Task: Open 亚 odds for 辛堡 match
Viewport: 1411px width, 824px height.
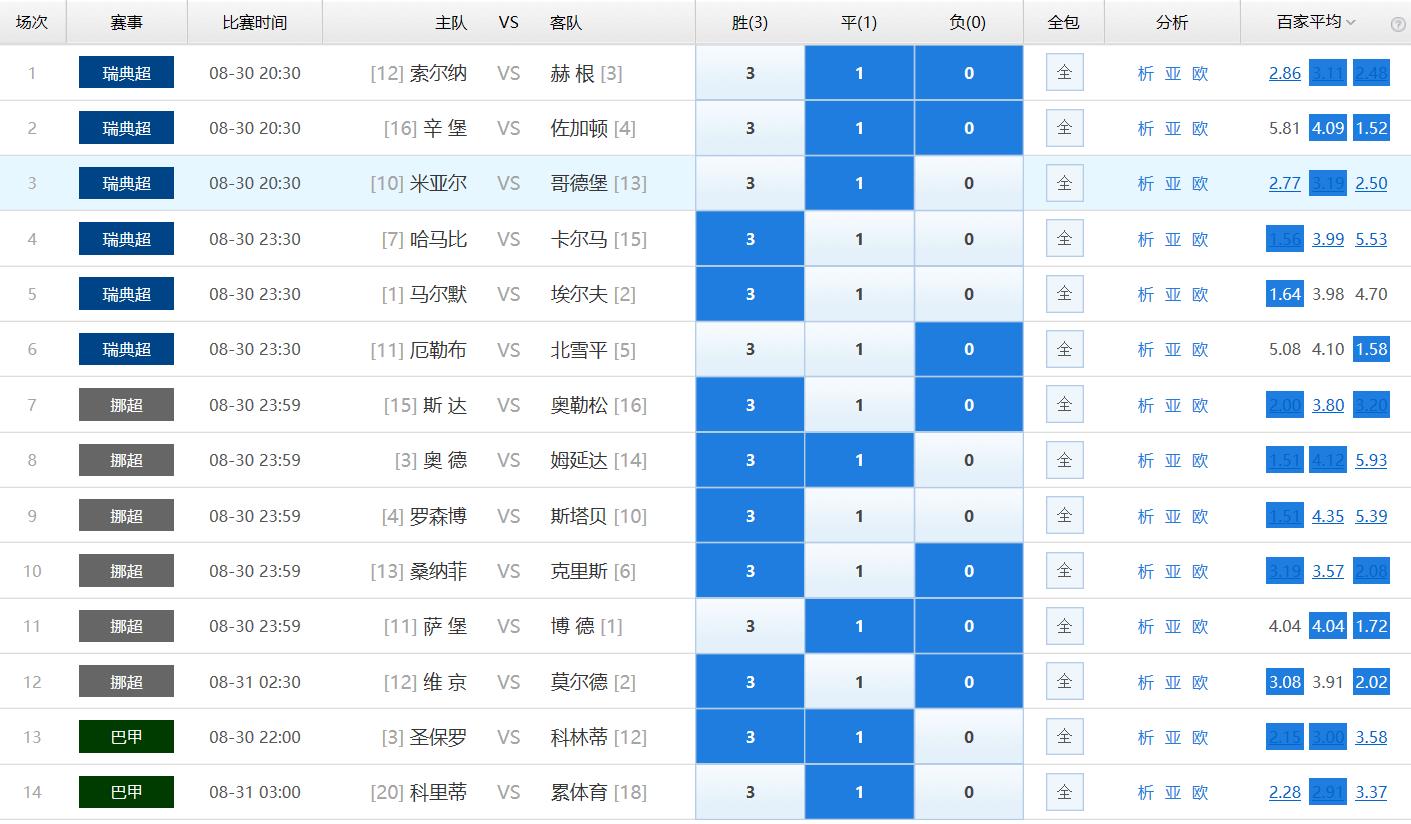Action: click(1173, 128)
